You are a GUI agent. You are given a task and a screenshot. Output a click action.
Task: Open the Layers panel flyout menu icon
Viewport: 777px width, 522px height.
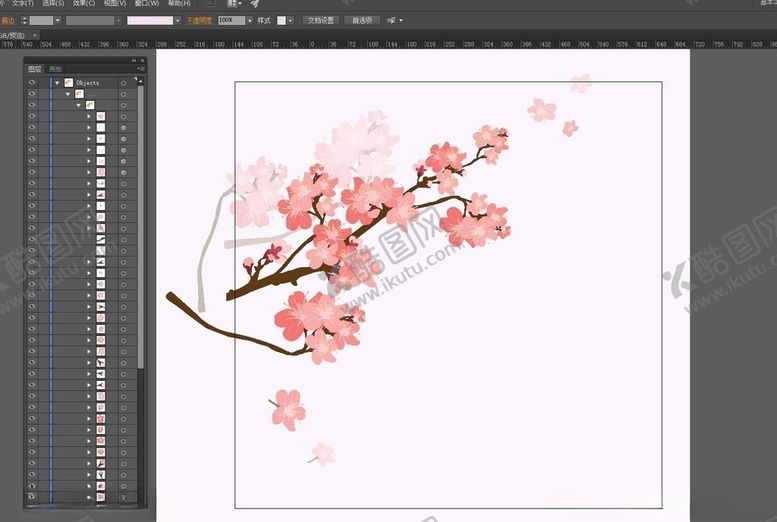141,69
